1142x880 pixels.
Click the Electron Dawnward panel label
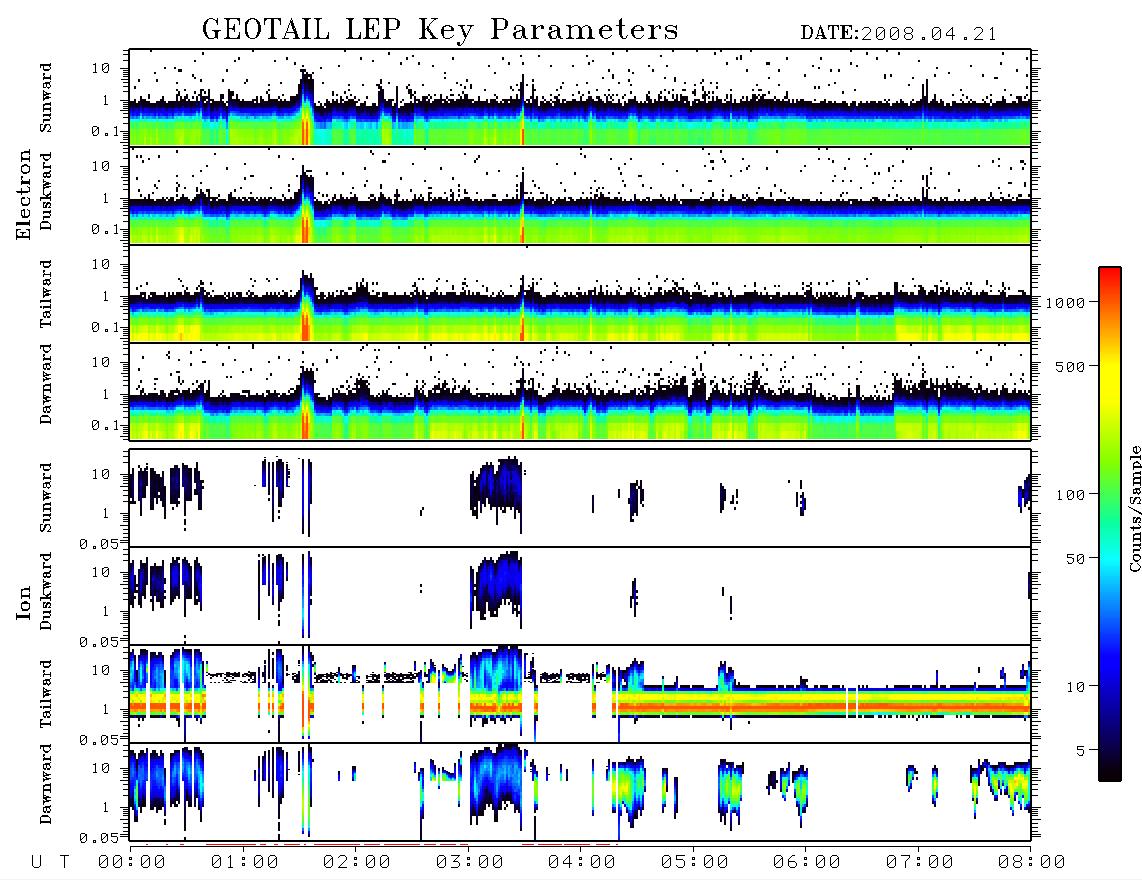coord(46,384)
